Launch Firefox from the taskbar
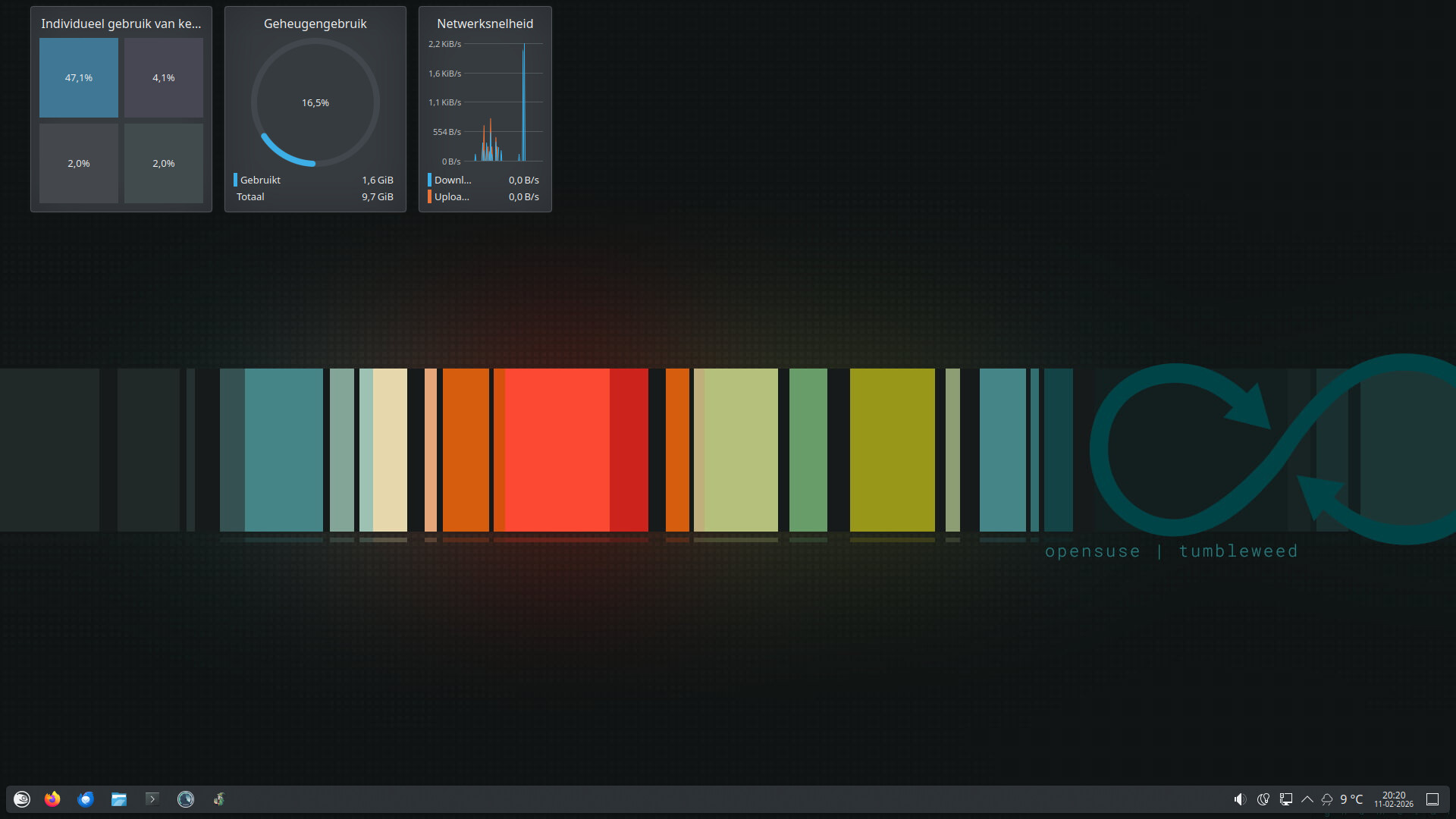The image size is (1456, 819). 52,799
